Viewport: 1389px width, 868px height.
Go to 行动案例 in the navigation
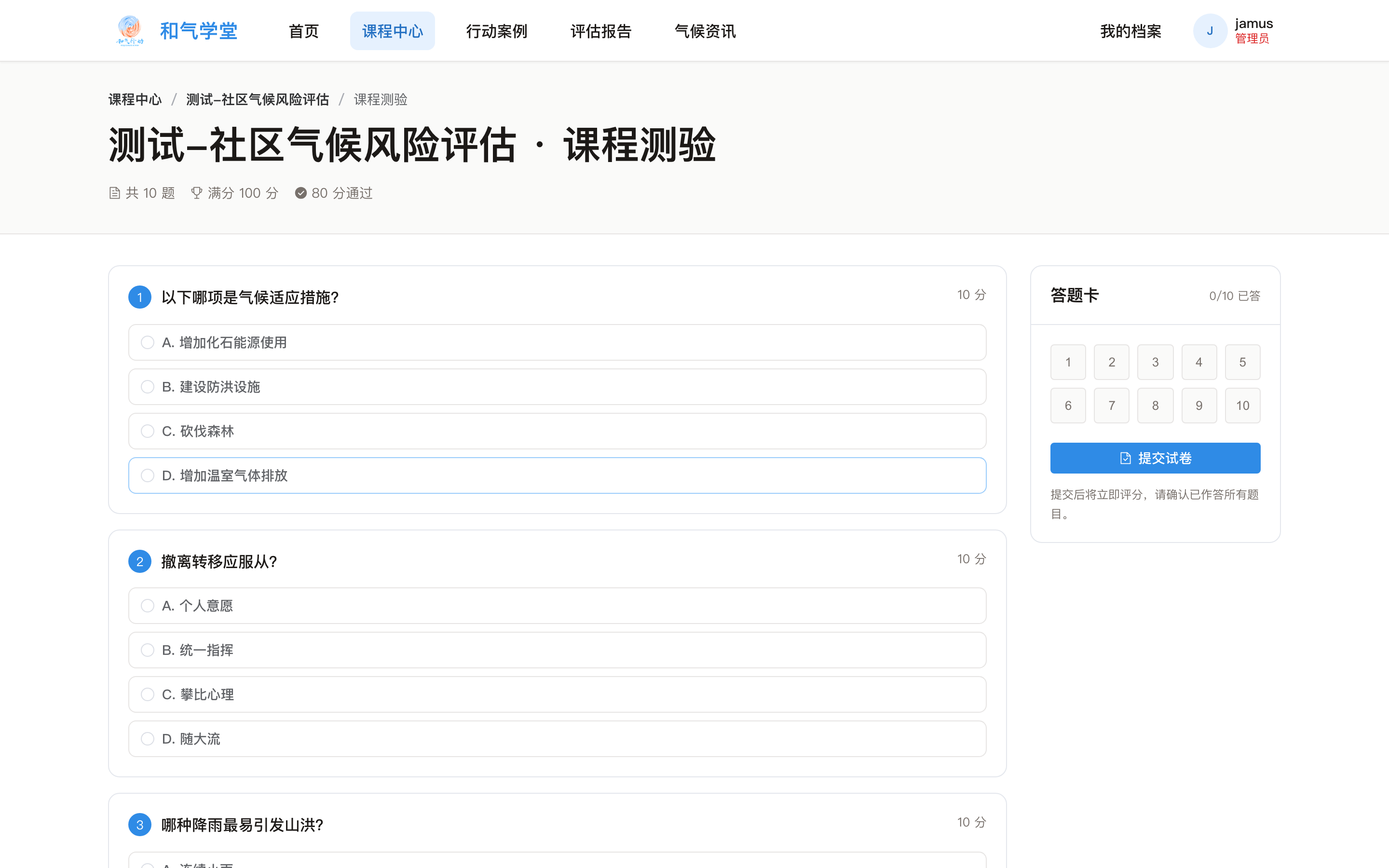pos(496,31)
